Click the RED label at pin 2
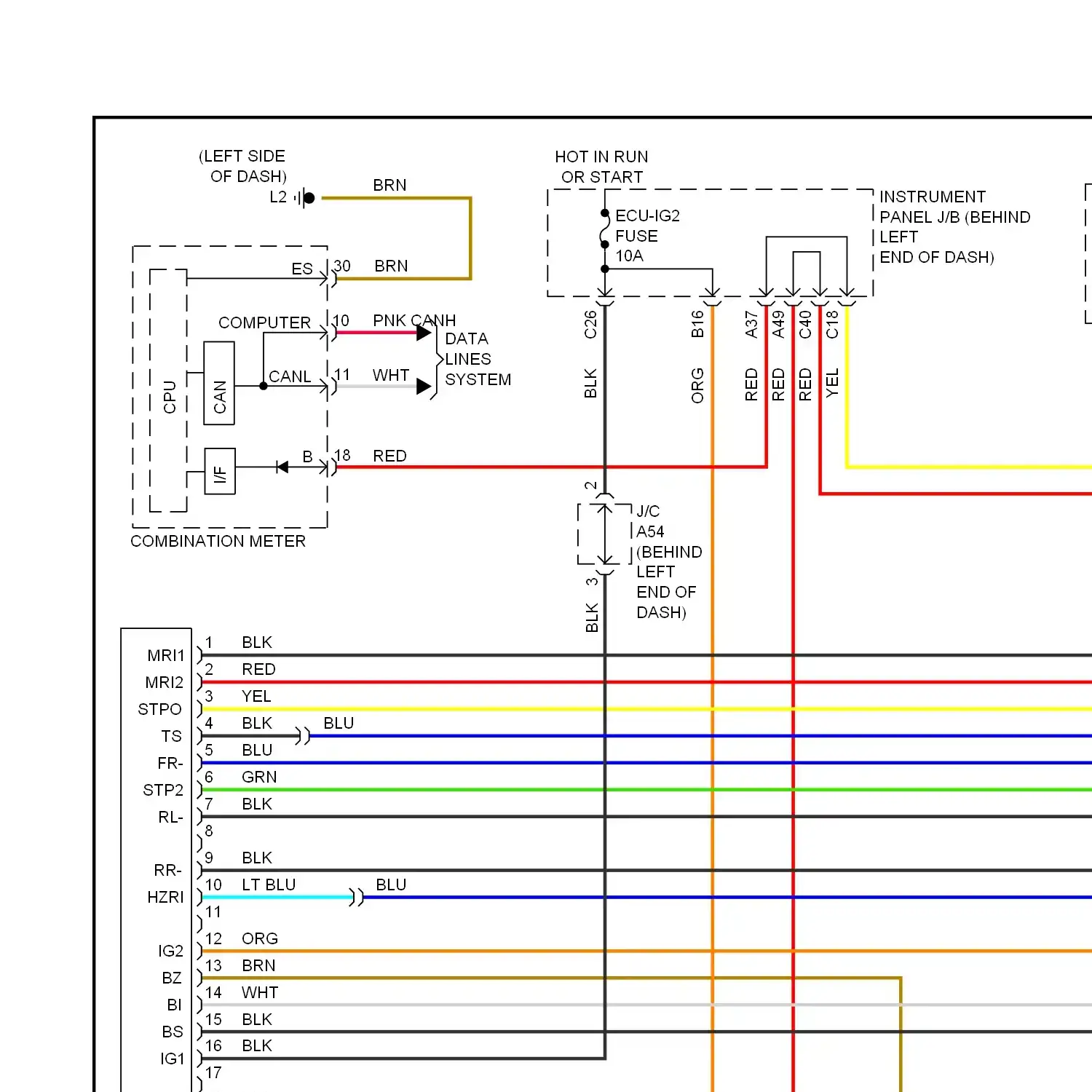The image size is (1092, 1092). 258,669
